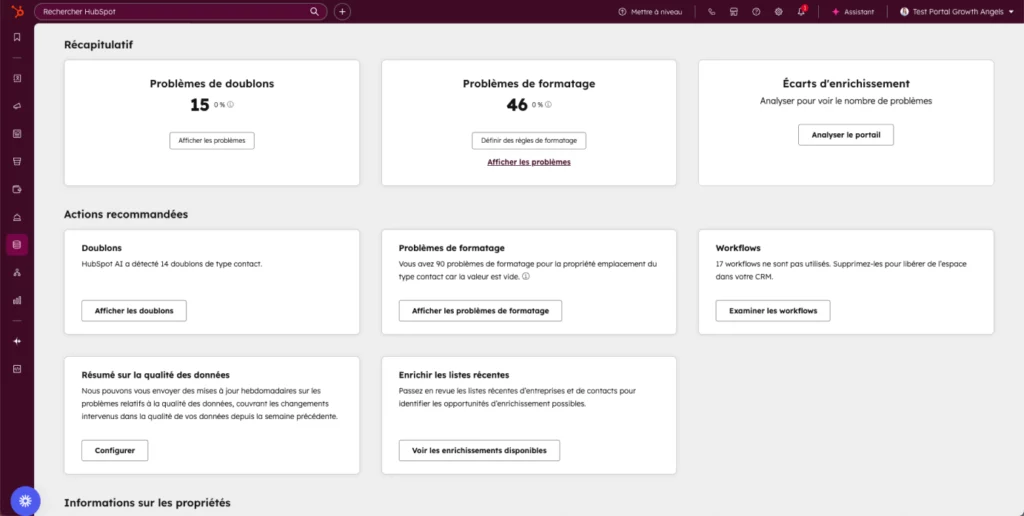Click info icon after 'la valeur est vide'
Screen dimensions: 1024x516
[526, 276]
